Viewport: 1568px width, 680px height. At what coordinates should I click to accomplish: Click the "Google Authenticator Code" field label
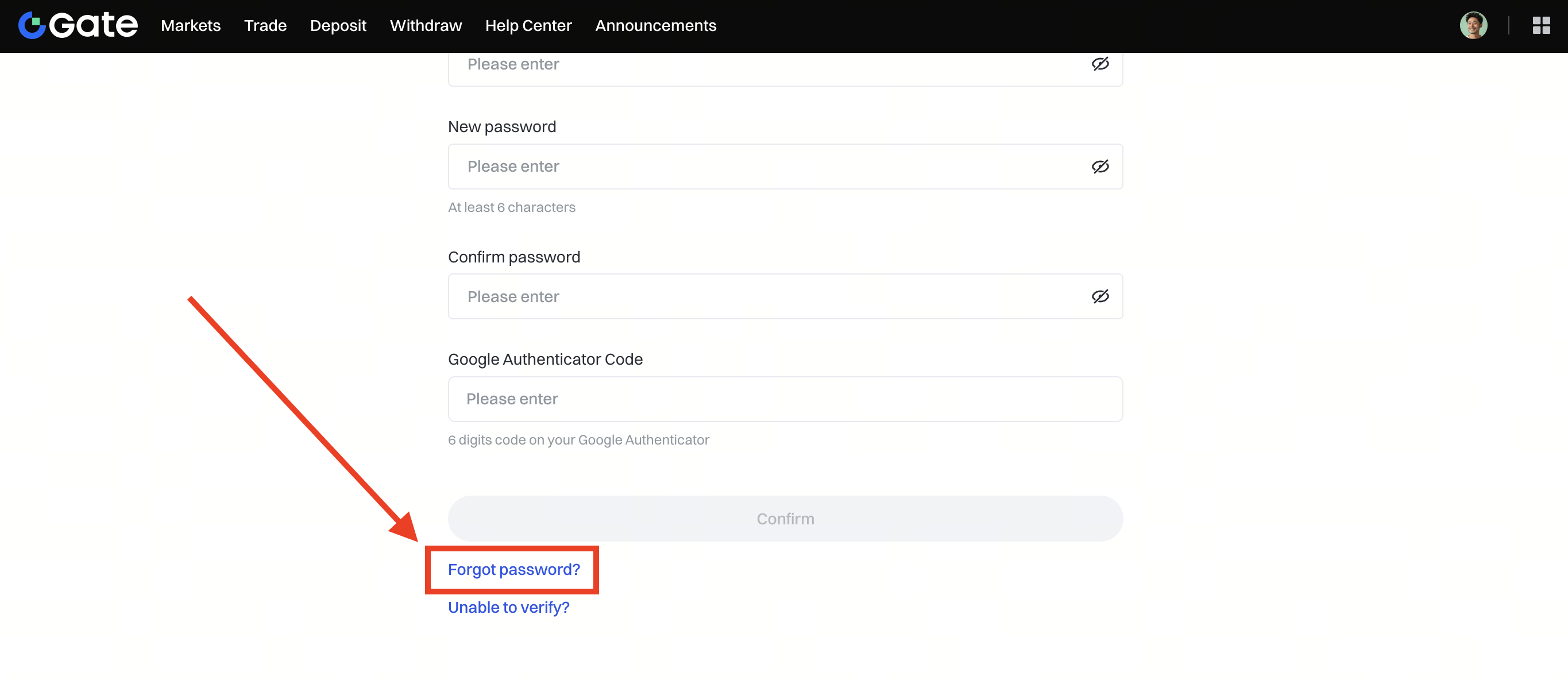545,359
